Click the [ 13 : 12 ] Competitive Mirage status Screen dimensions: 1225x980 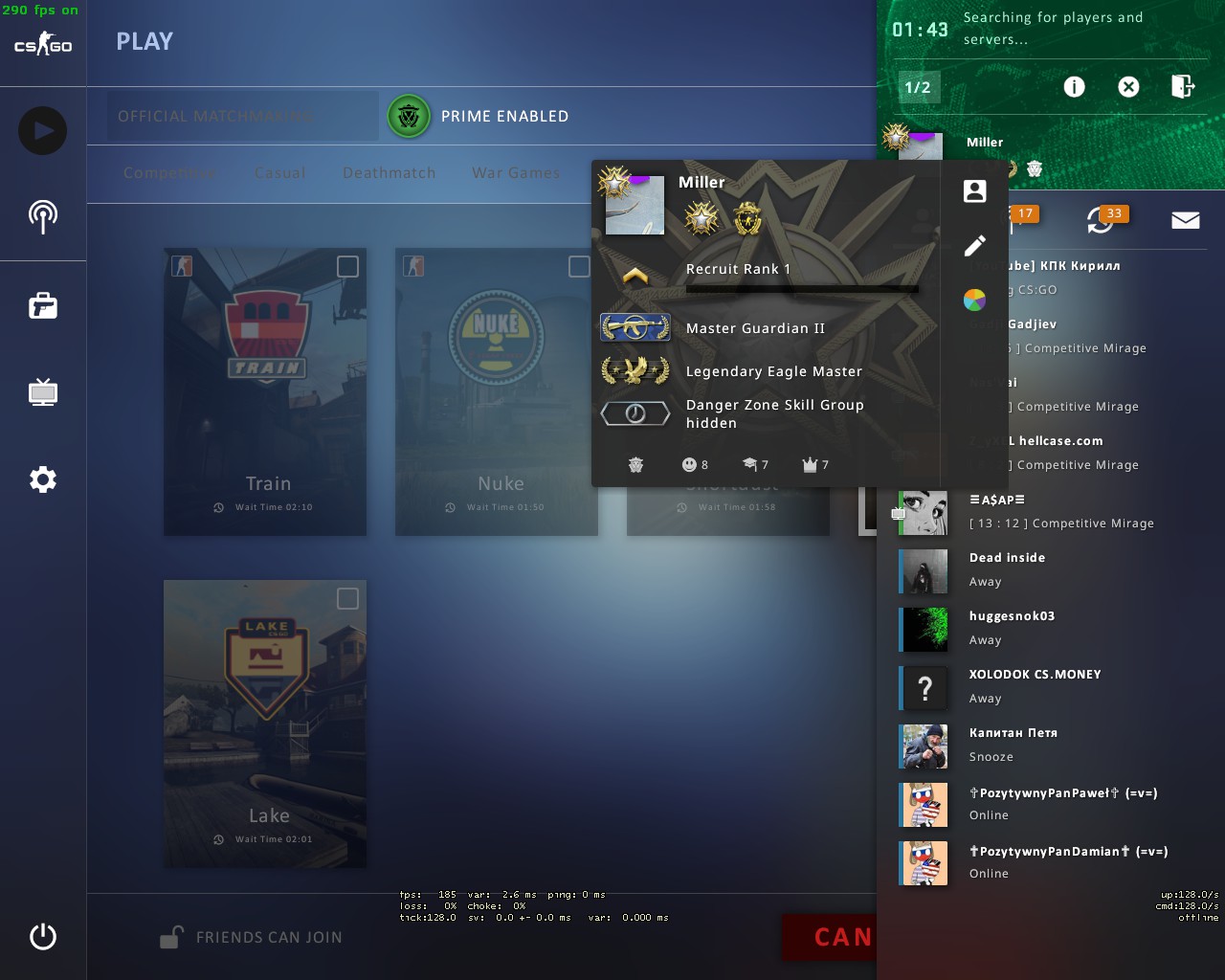click(x=1061, y=523)
